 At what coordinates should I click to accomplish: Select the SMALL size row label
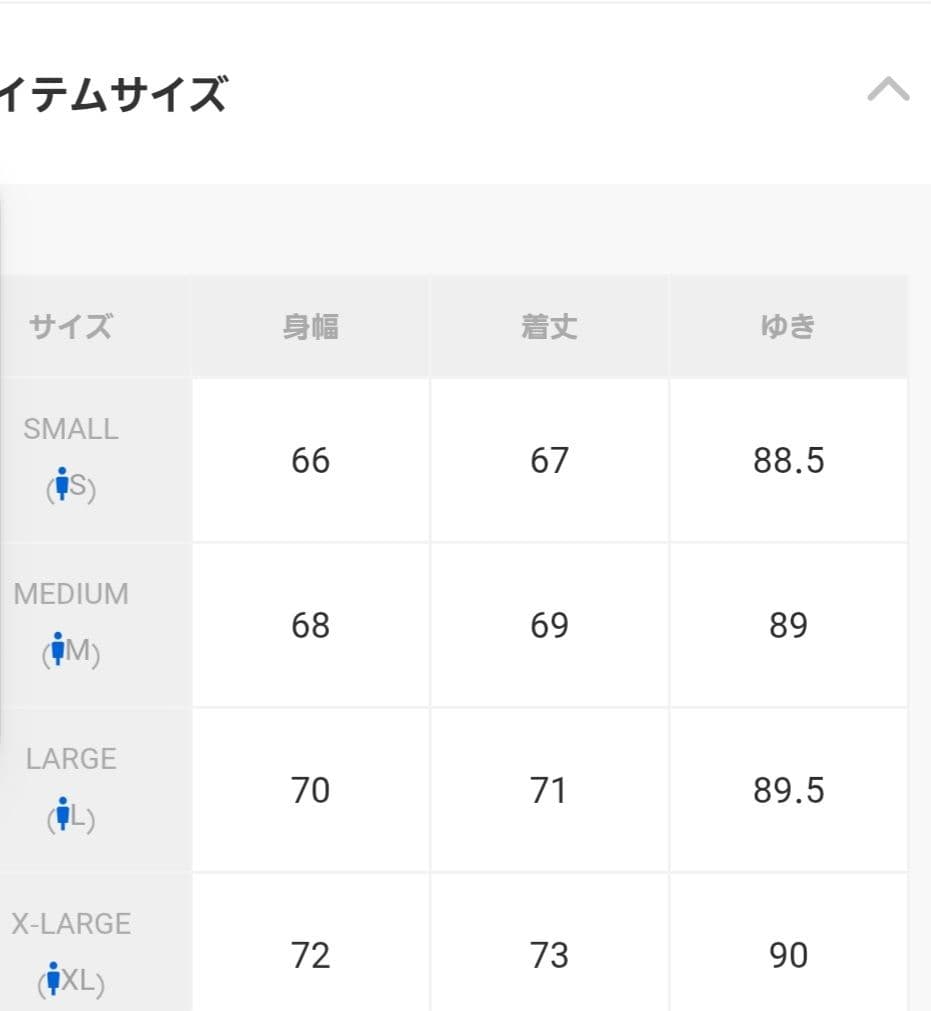71,429
